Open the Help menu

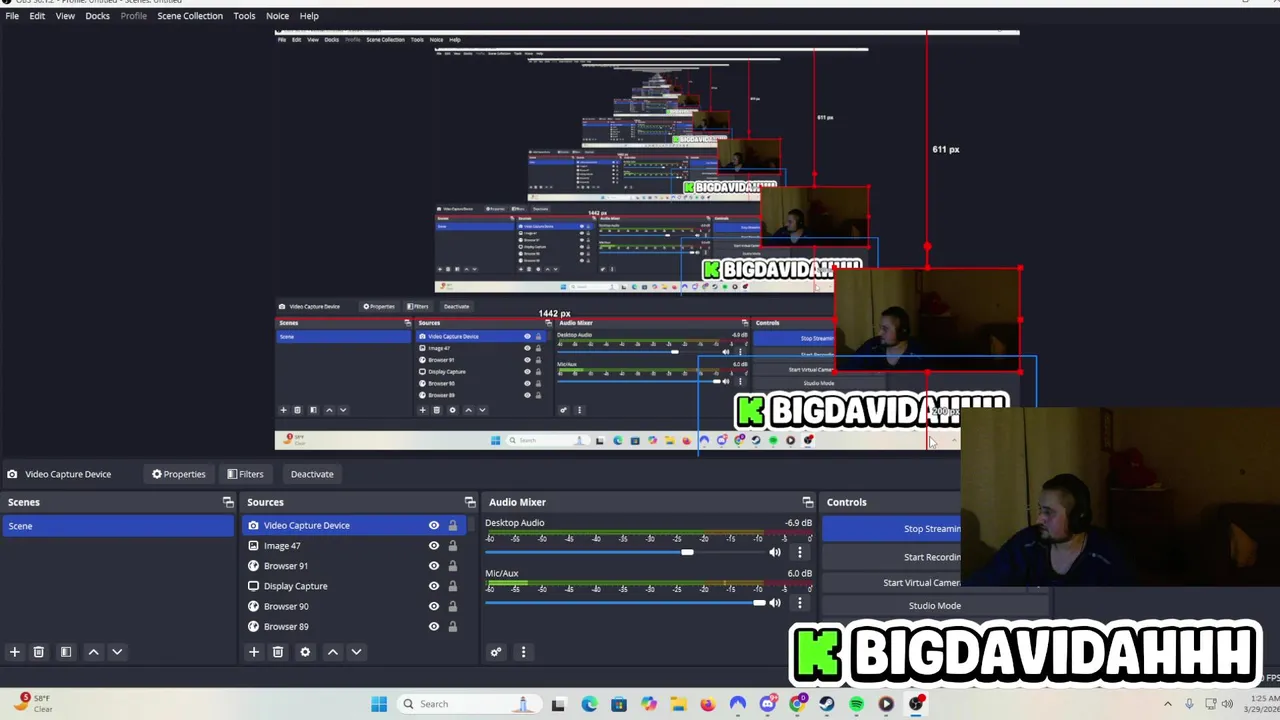[309, 16]
